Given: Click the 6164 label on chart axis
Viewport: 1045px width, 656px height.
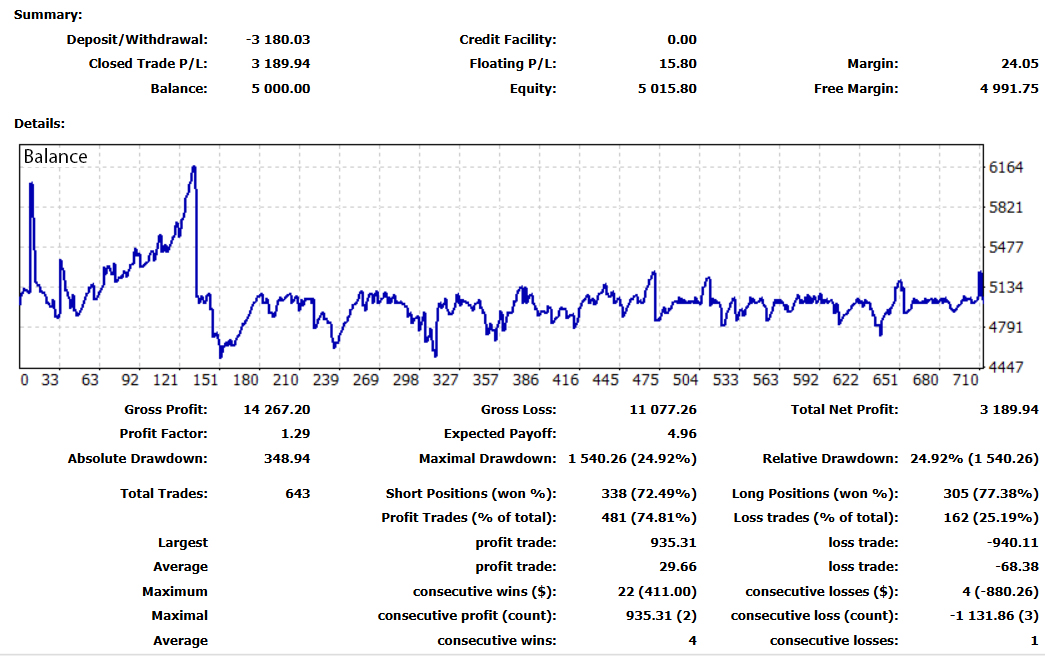Looking at the screenshot, I should tap(1005, 168).
